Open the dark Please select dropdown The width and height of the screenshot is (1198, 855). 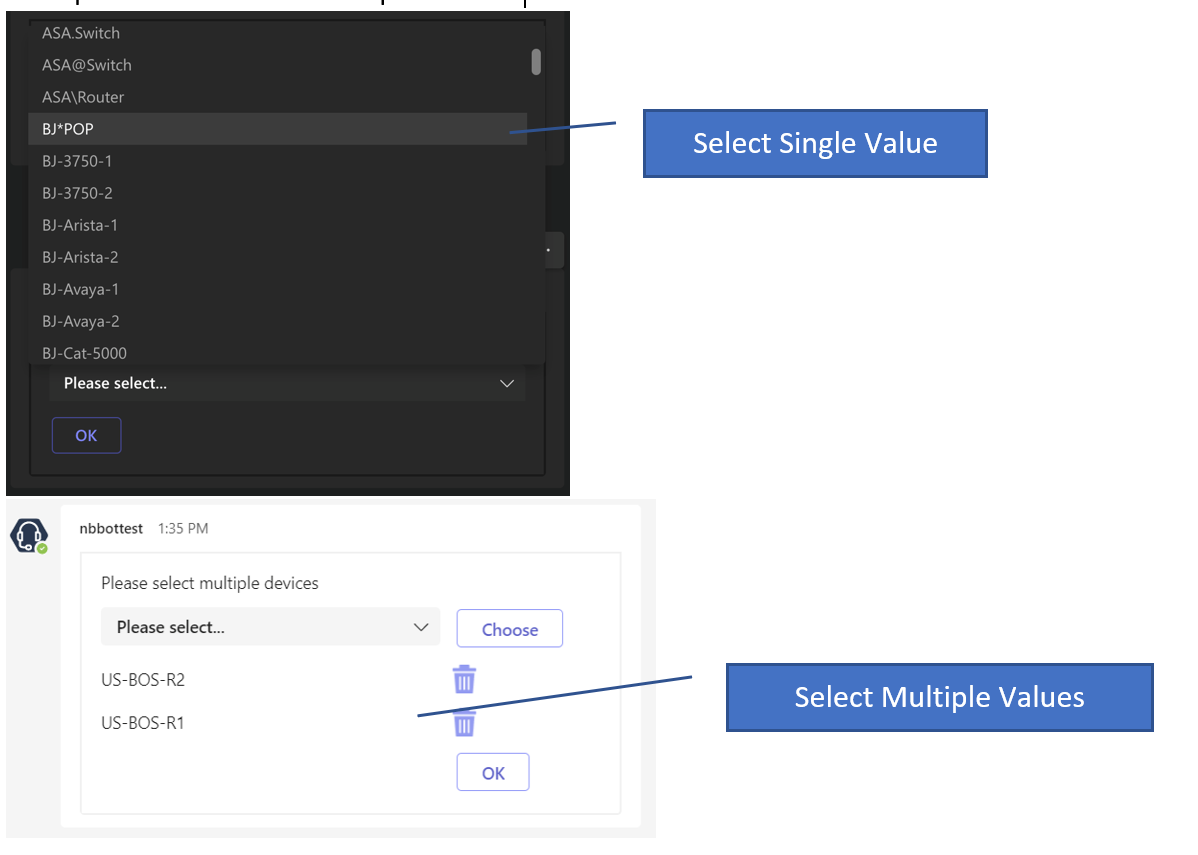pyautogui.click(x=287, y=383)
